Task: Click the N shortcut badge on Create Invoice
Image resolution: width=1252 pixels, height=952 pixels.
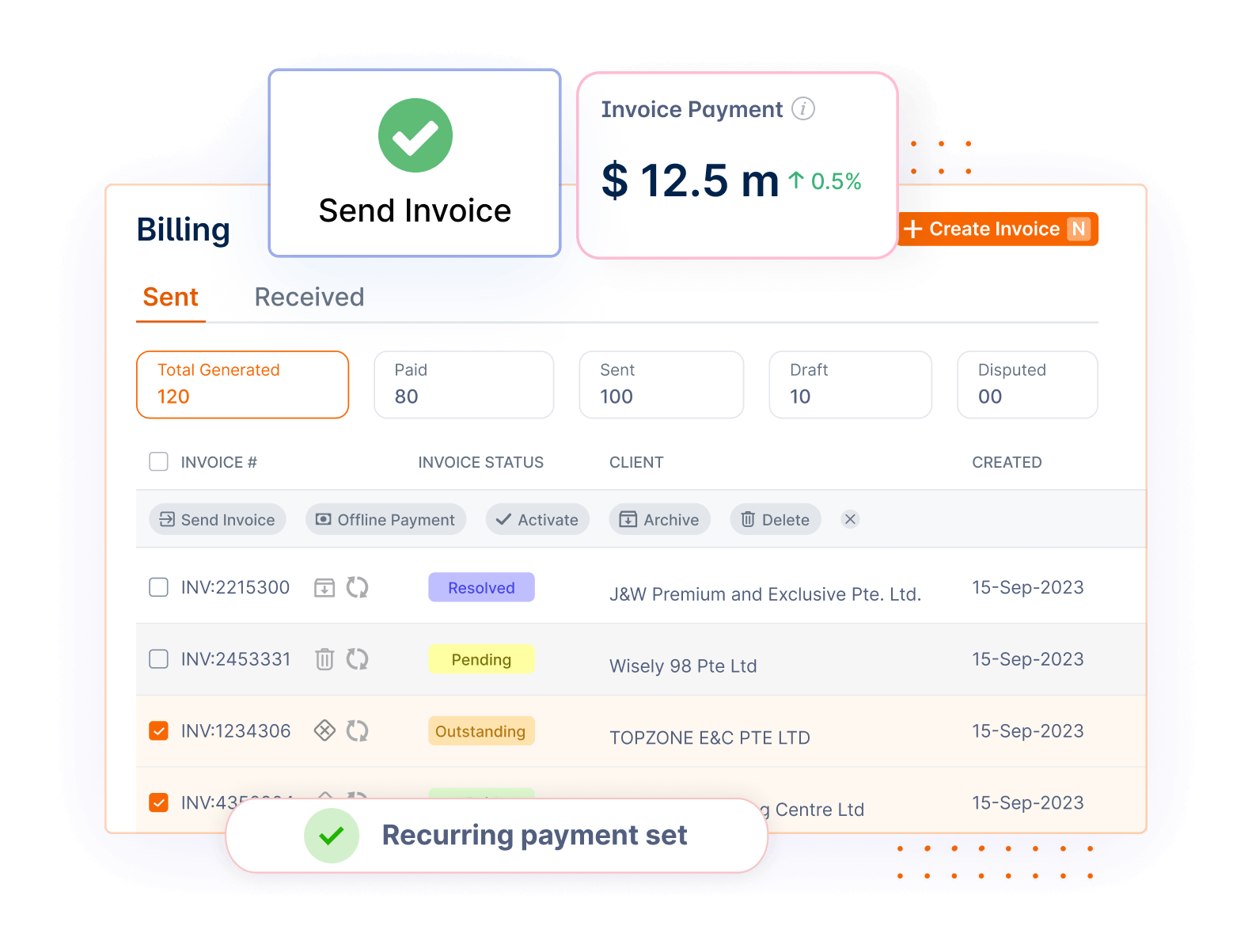Action: click(x=1079, y=229)
